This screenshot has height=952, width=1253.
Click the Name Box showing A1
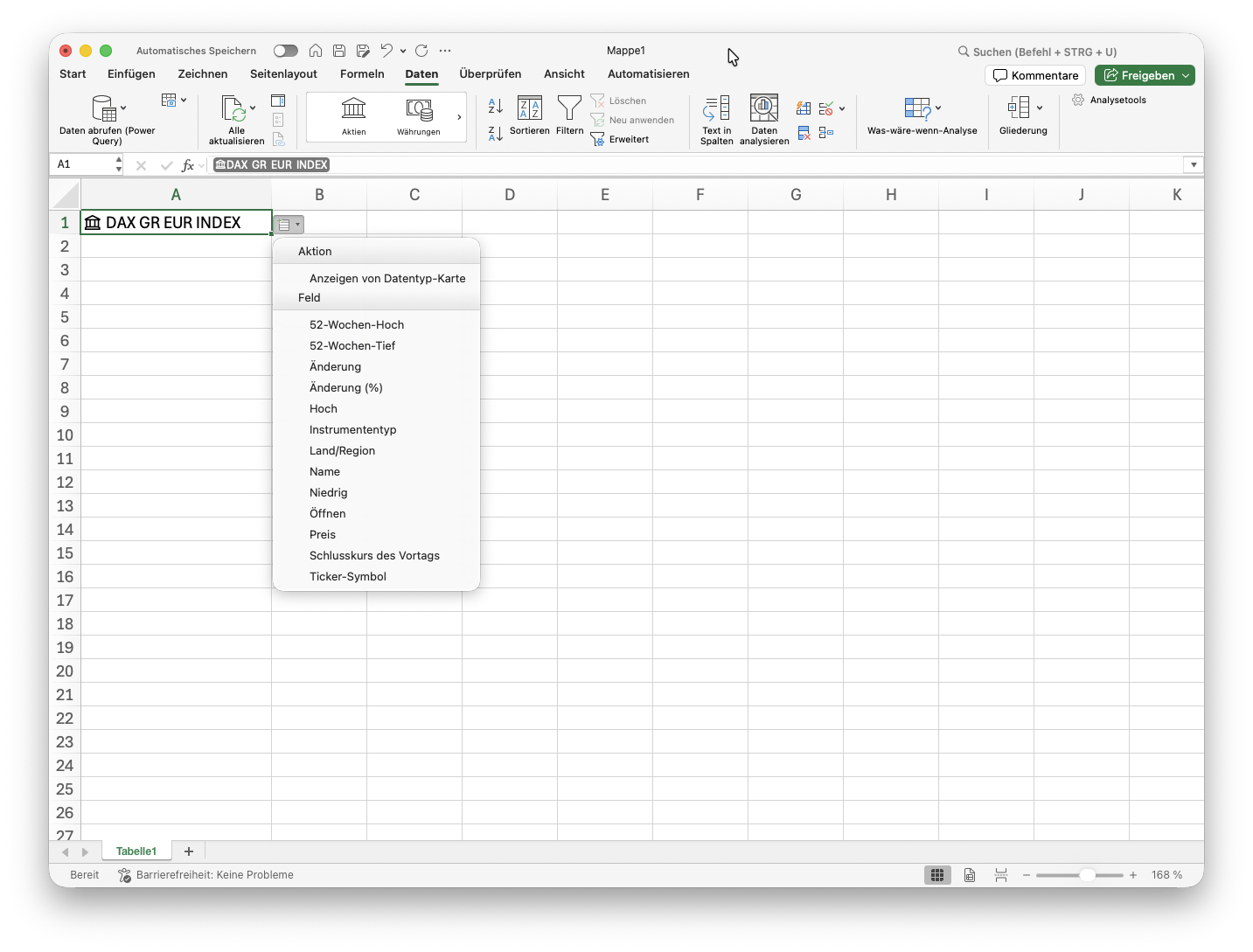click(85, 164)
